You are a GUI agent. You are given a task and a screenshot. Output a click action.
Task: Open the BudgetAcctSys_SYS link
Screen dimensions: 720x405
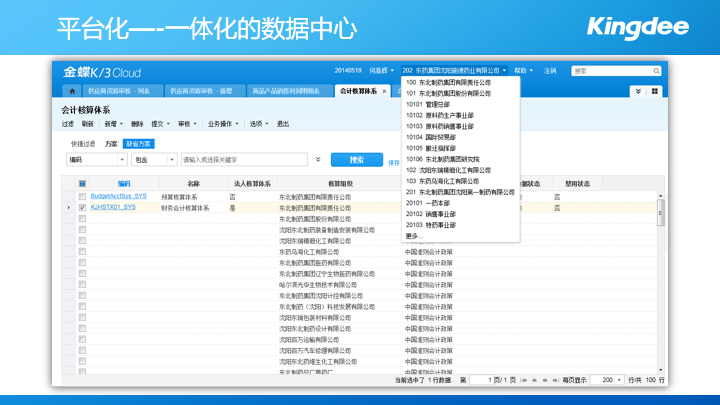click(118, 196)
